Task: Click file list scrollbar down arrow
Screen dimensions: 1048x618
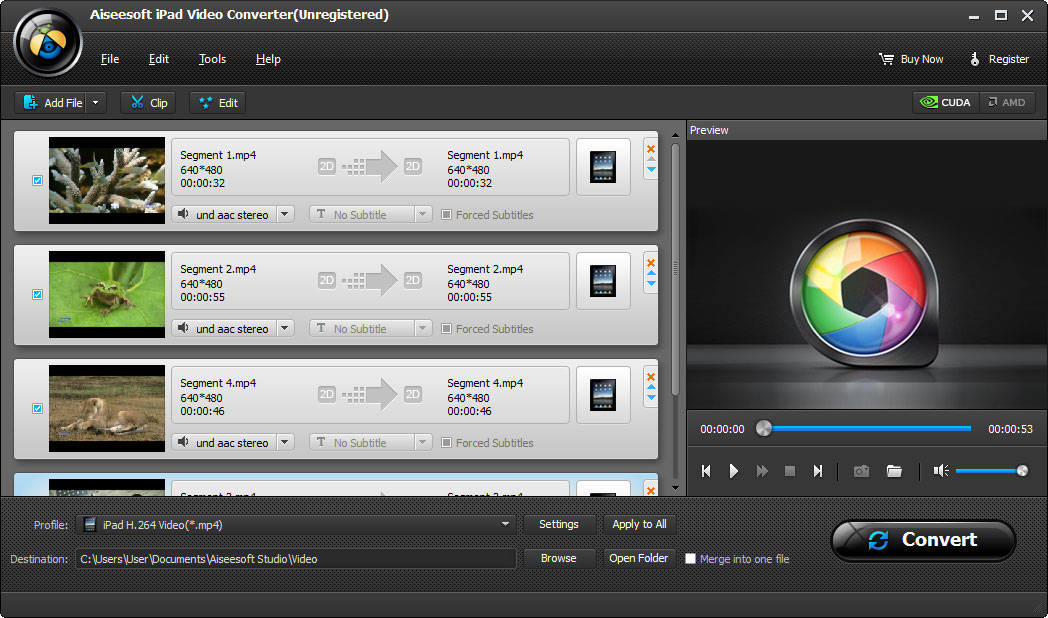Action: pyautogui.click(x=675, y=488)
